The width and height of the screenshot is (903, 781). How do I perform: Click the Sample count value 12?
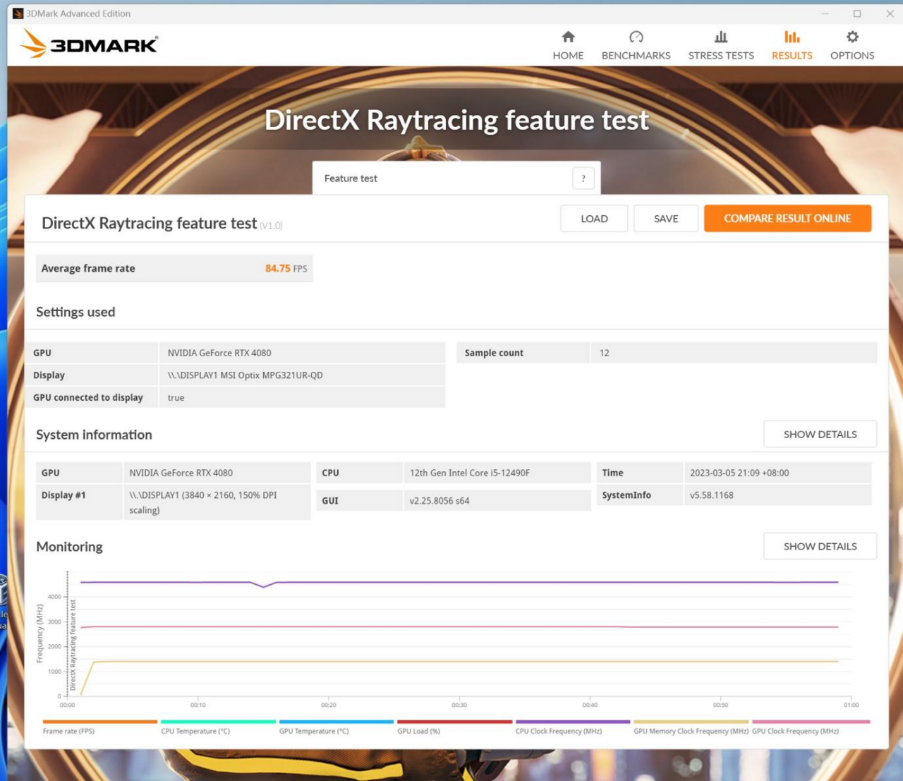coord(604,352)
